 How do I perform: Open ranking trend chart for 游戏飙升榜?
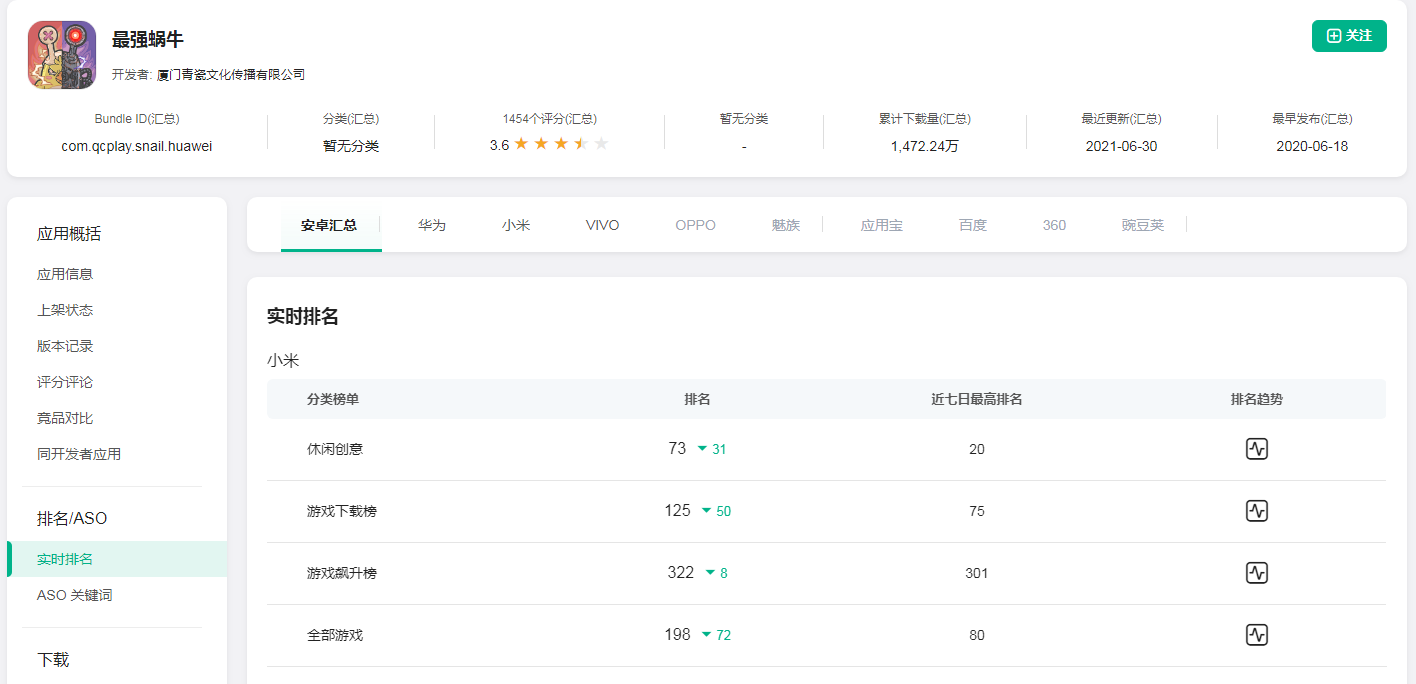(x=1256, y=573)
